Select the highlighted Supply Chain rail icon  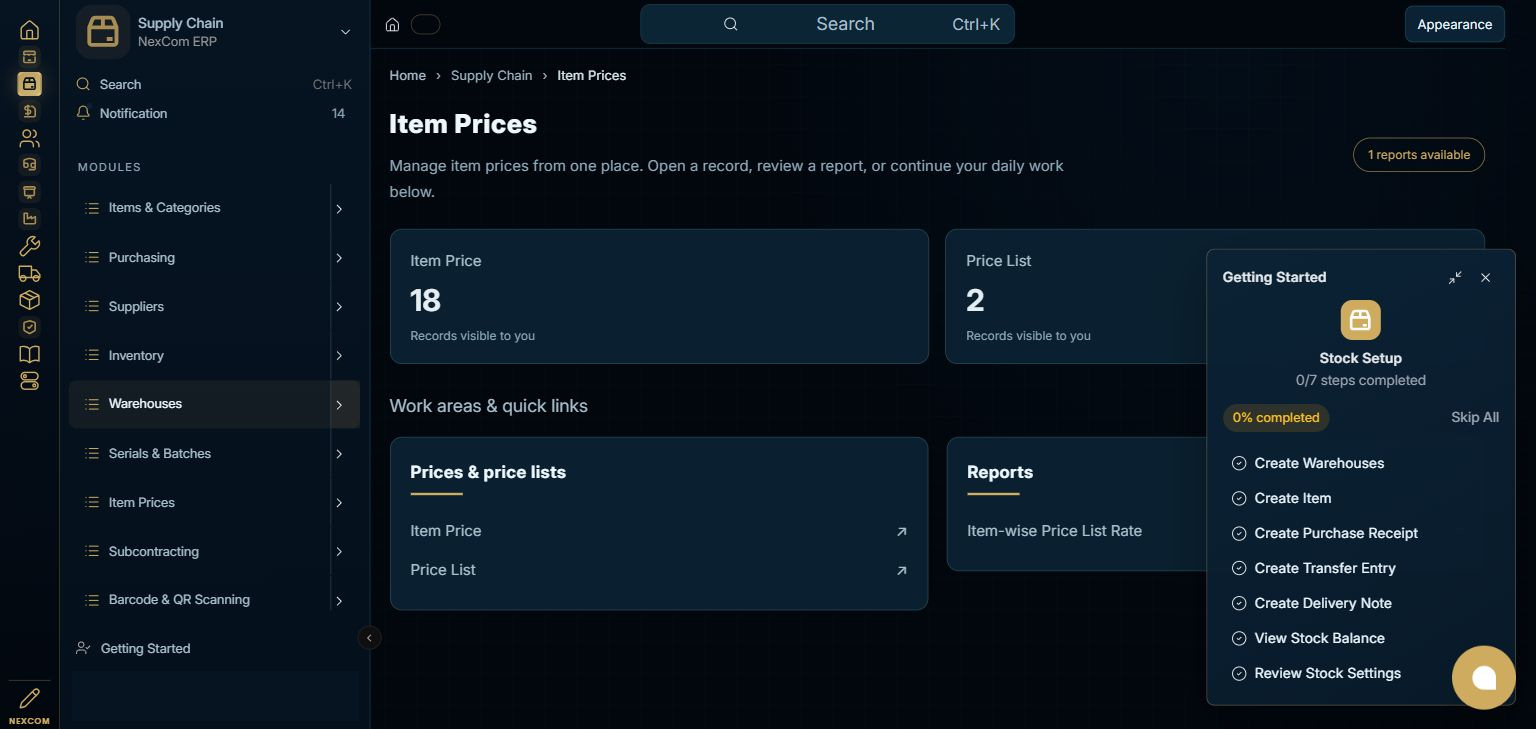point(29,84)
